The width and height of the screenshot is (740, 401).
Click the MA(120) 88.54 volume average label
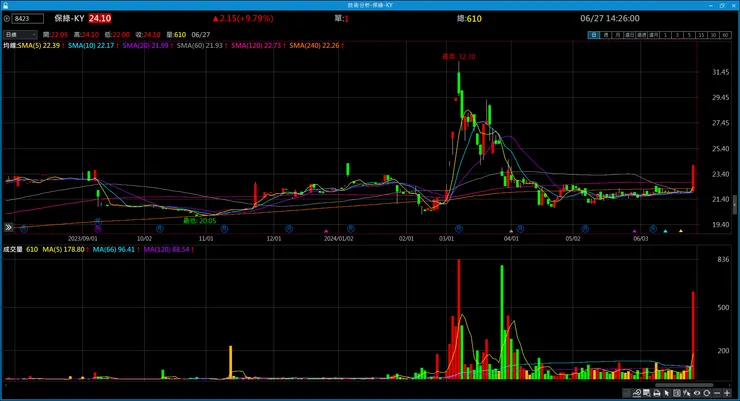166,249
